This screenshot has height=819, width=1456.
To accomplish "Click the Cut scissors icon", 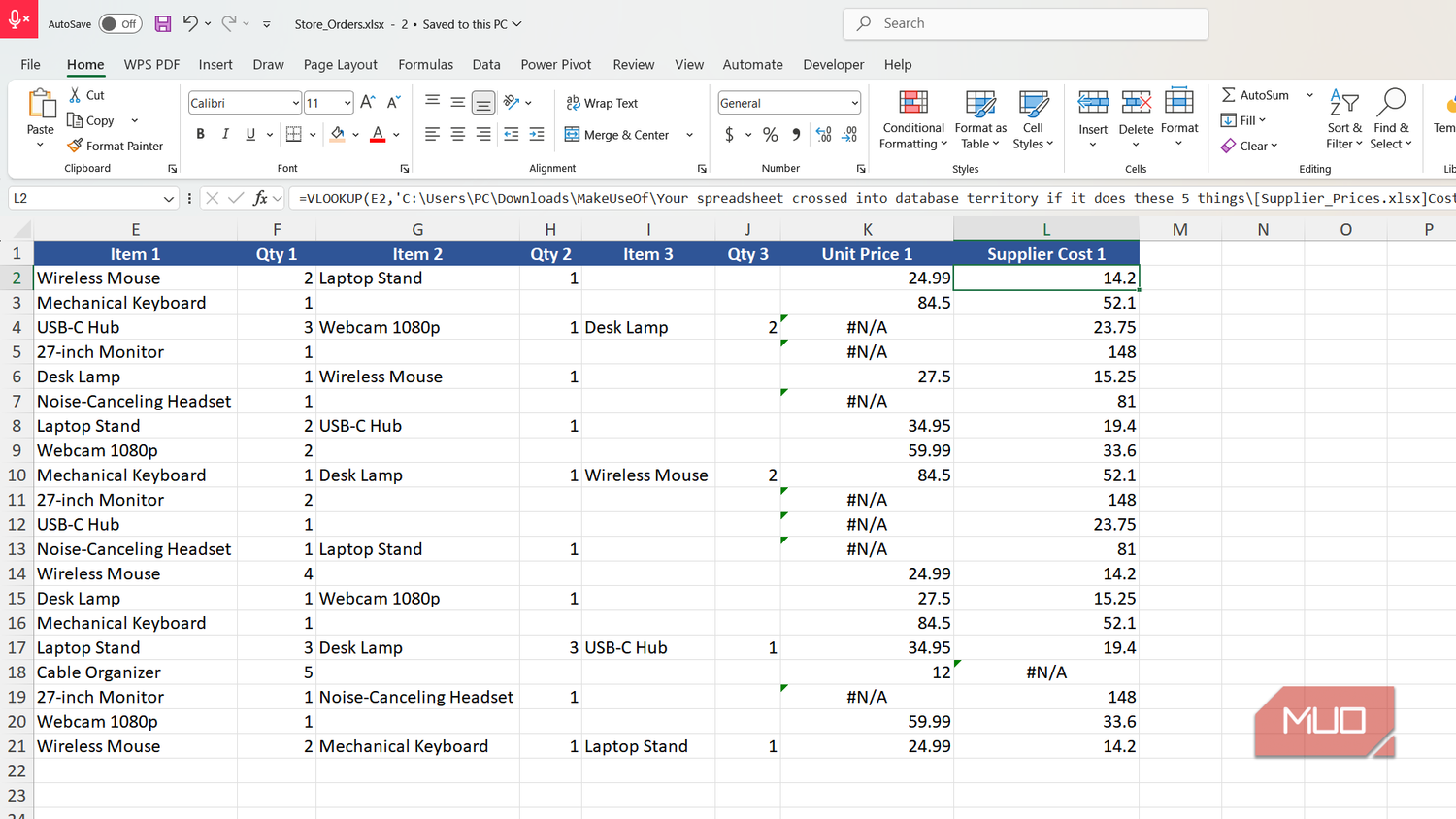I will pyautogui.click(x=75, y=95).
